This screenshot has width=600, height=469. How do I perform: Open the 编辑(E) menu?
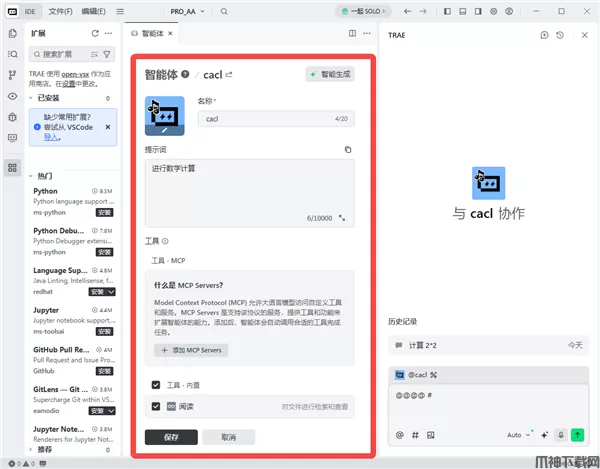(x=93, y=11)
